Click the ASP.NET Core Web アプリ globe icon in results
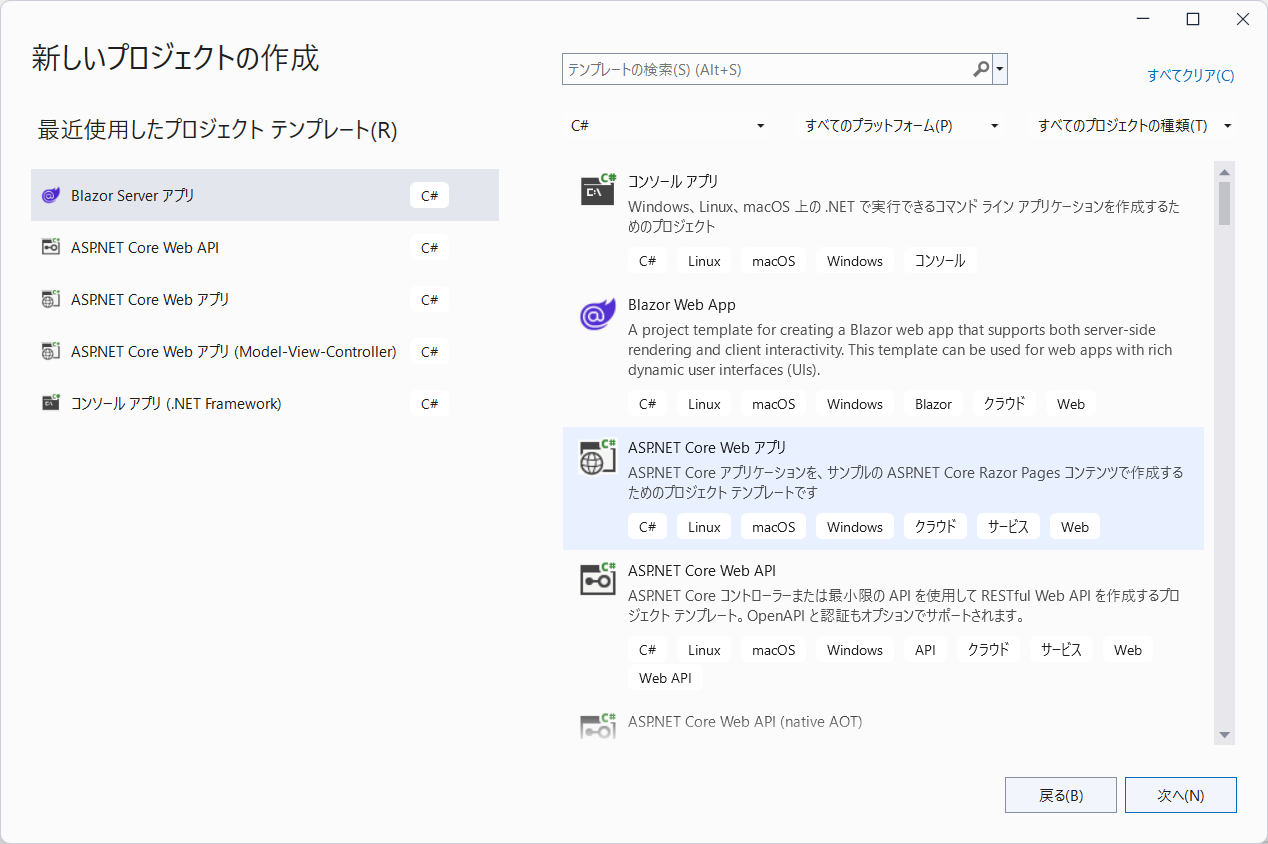This screenshot has width=1268, height=844. point(598,457)
